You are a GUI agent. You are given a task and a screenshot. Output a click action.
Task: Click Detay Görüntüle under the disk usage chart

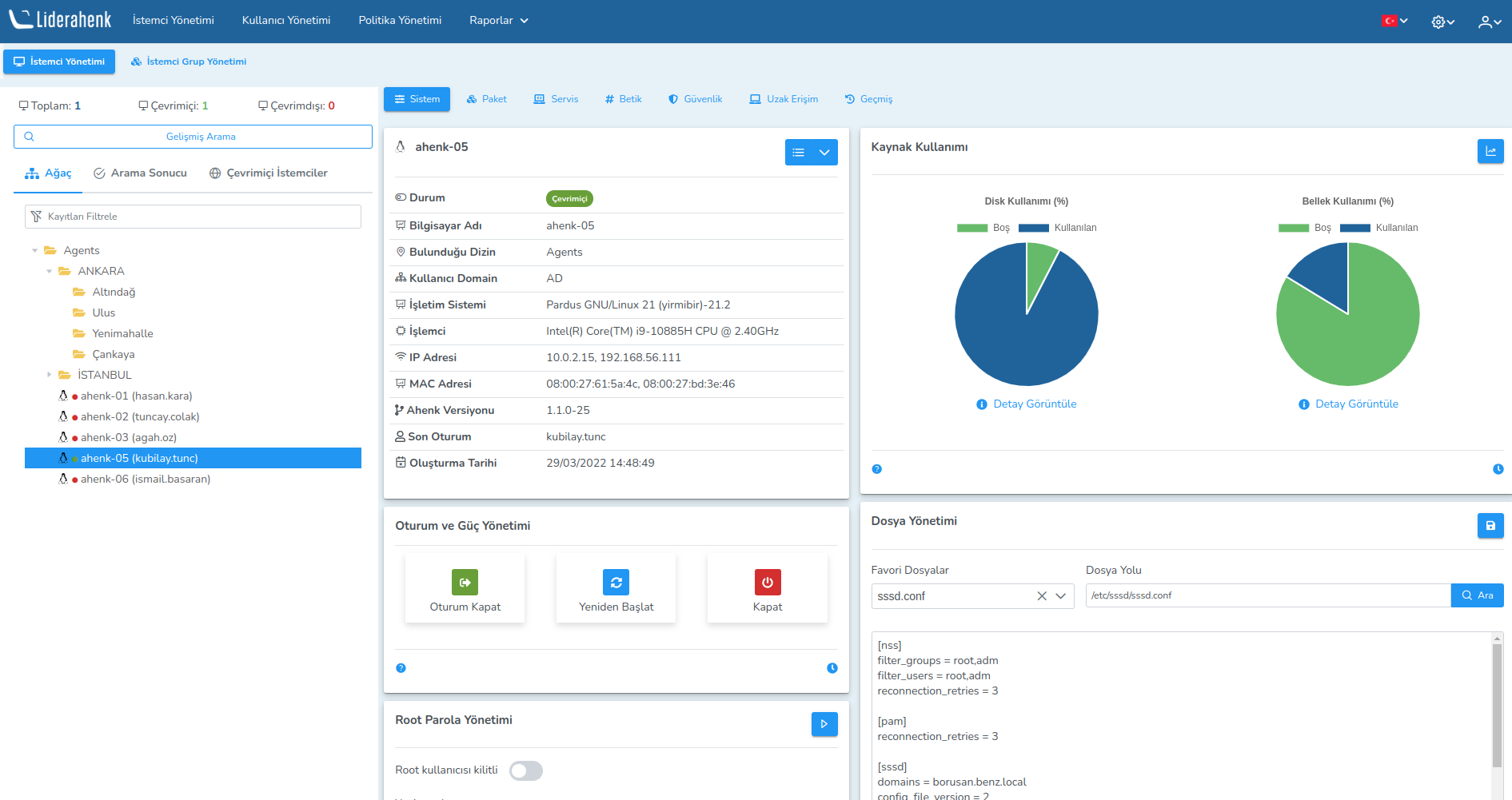tap(1034, 404)
